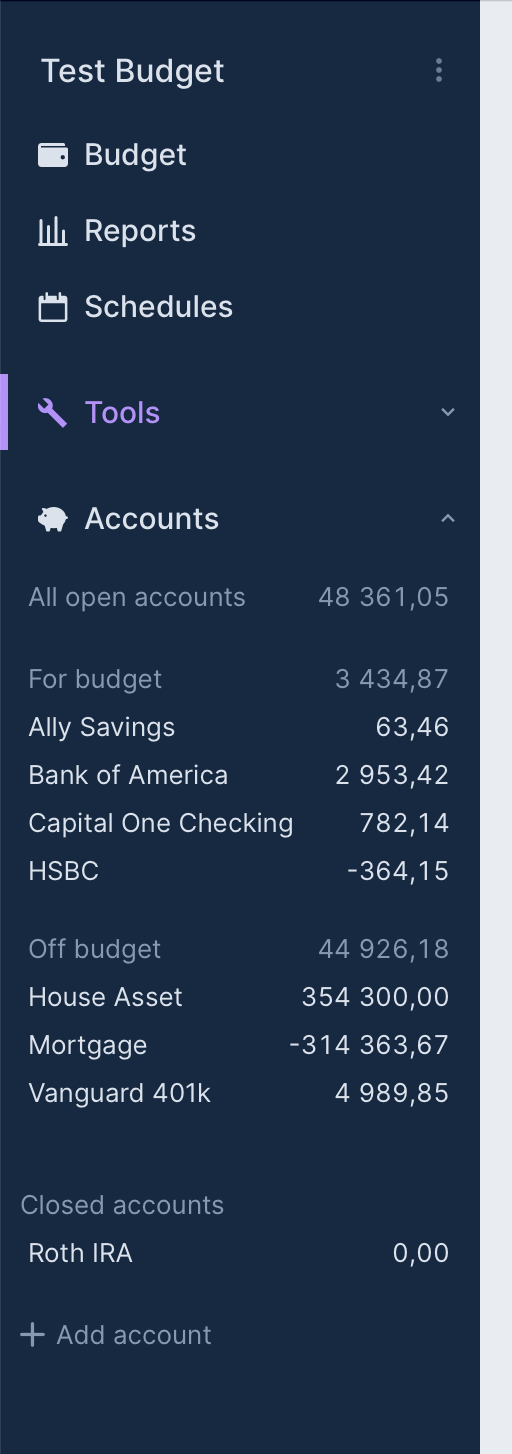
Task: Select All open accounts
Action: click(x=240, y=597)
